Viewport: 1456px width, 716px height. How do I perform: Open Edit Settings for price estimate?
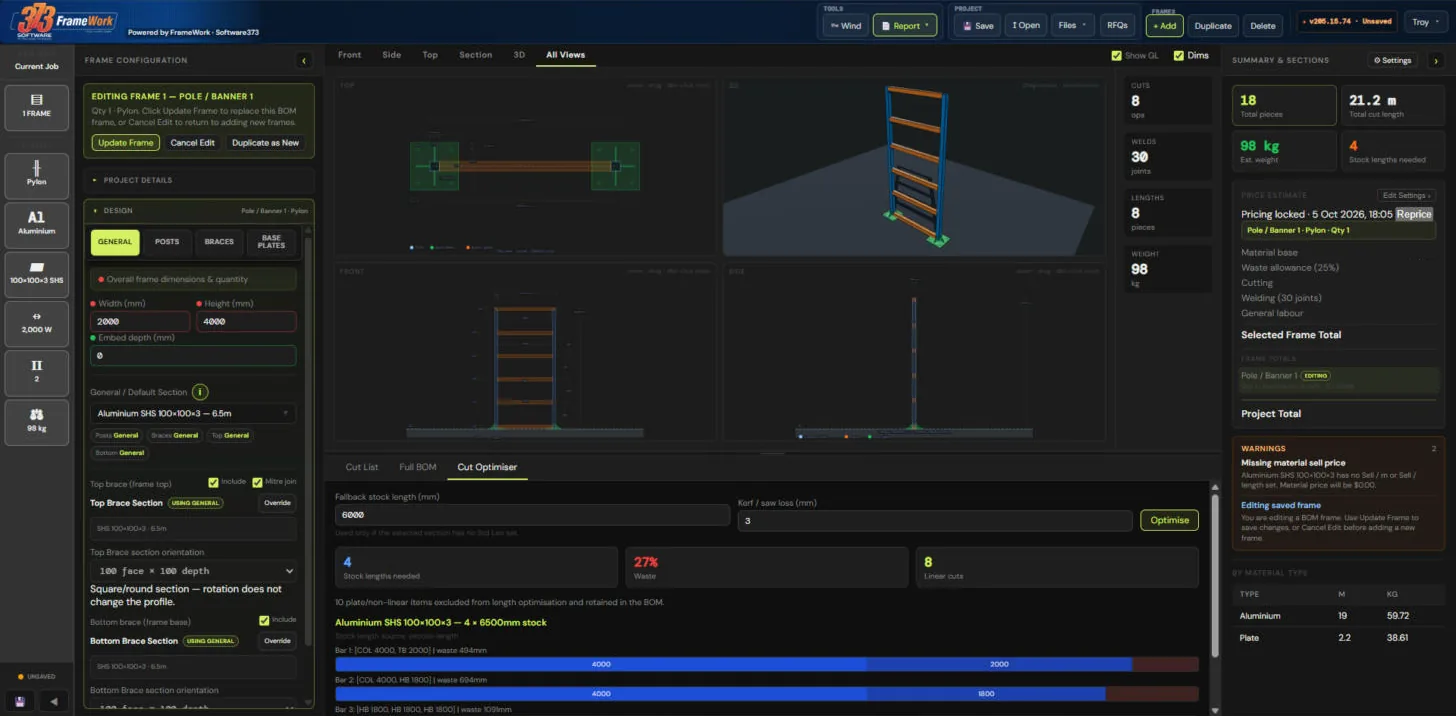pos(1407,195)
